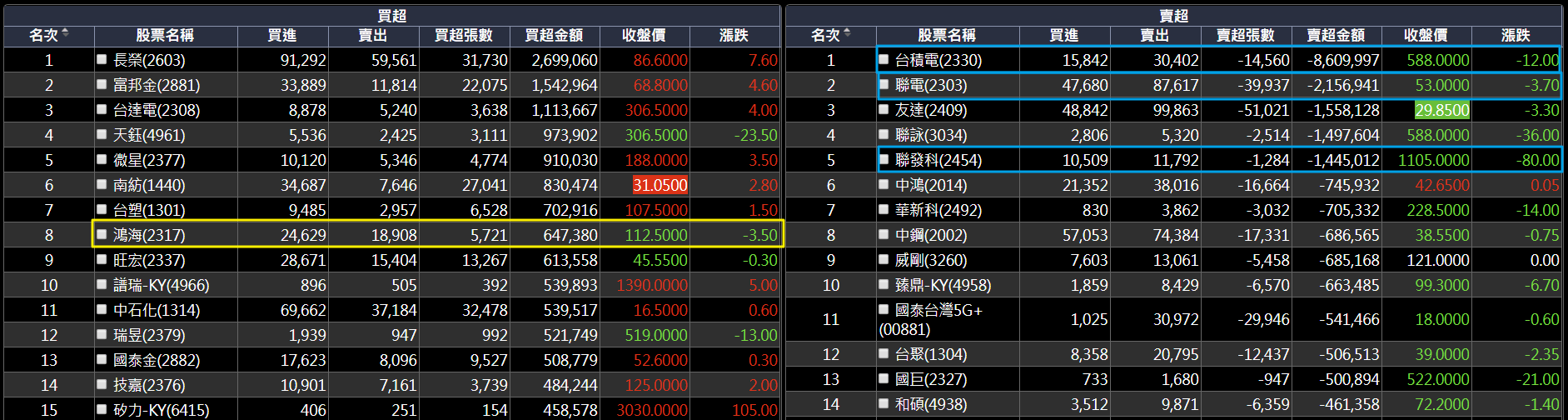Sort 賣超 table by 漲跌 header
The width and height of the screenshot is (1568, 420).
(1516, 35)
